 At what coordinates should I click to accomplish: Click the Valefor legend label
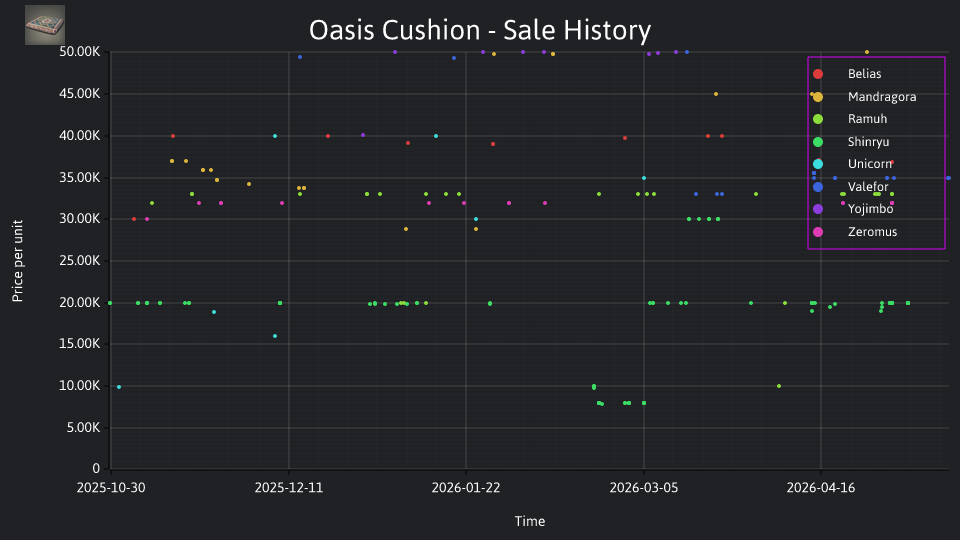(x=868, y=187)
